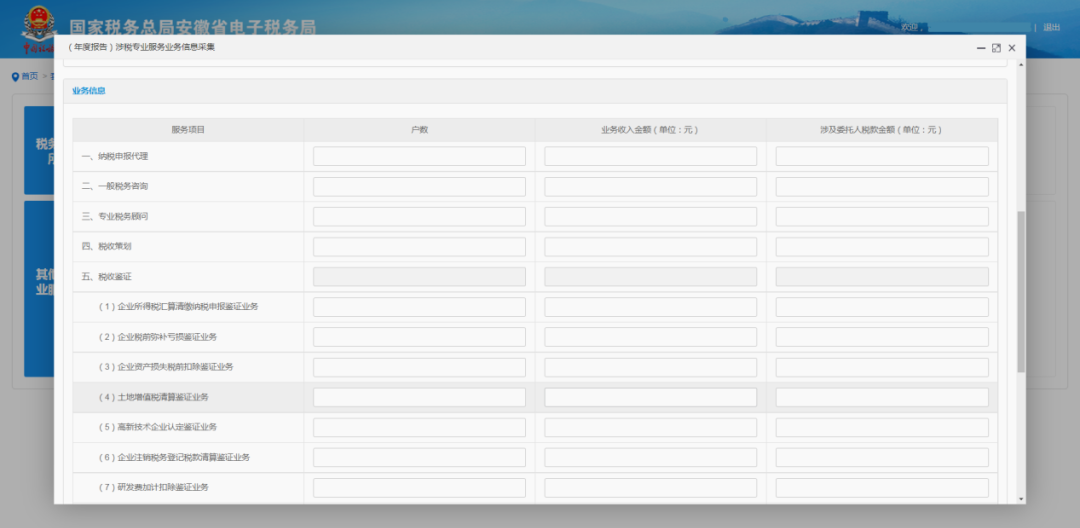Minimize the 涉税专业服务业务信息采集 dialog

(980, 48)
